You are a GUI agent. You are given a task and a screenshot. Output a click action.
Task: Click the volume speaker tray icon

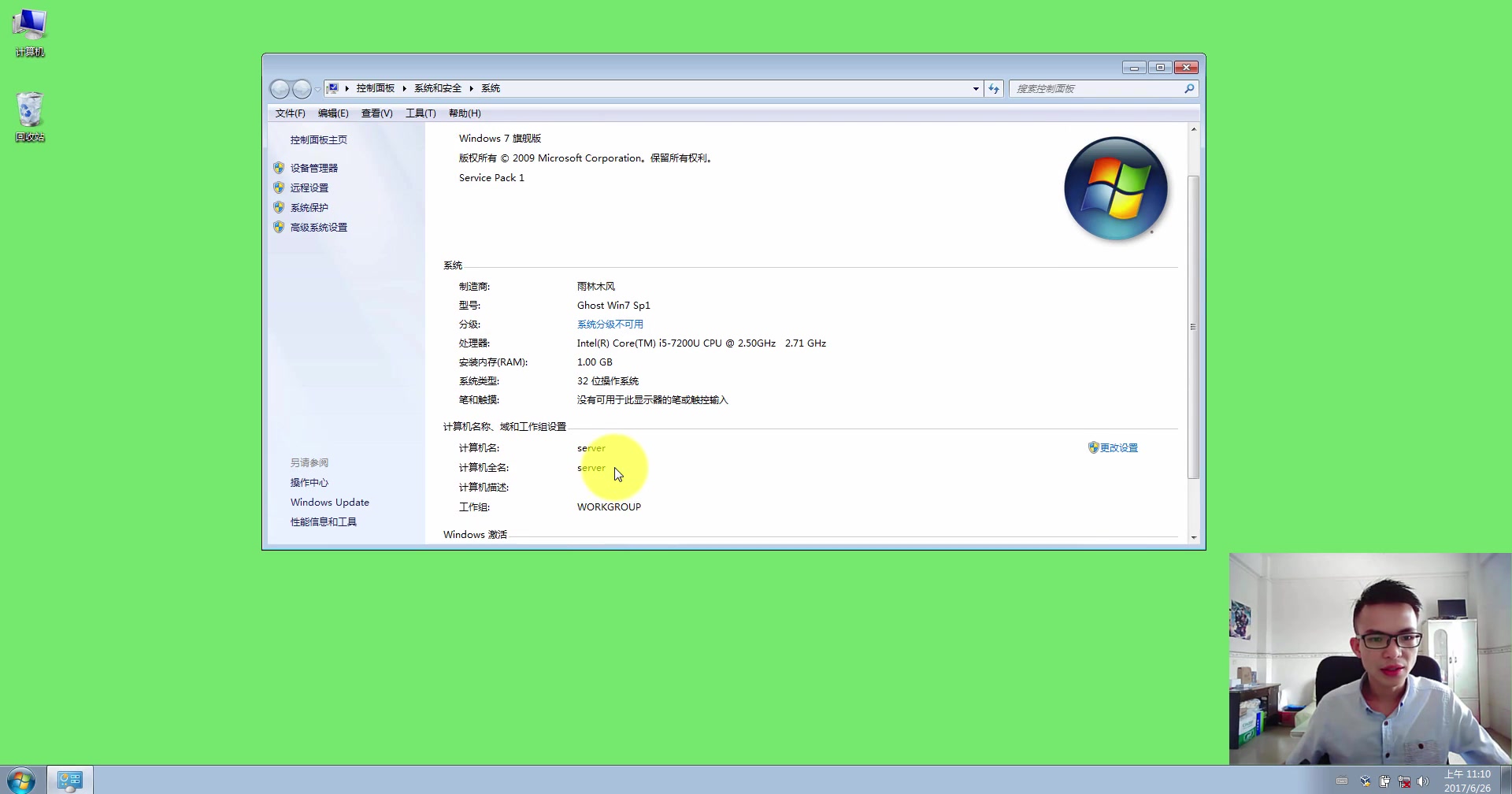pyautogui.click(x=1422, y=781)
